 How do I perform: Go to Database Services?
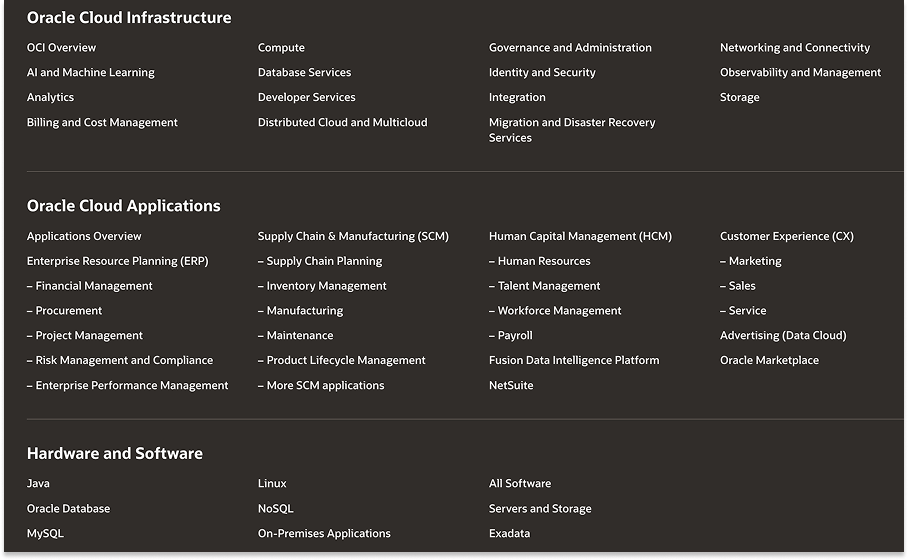(x=304, y=72)
